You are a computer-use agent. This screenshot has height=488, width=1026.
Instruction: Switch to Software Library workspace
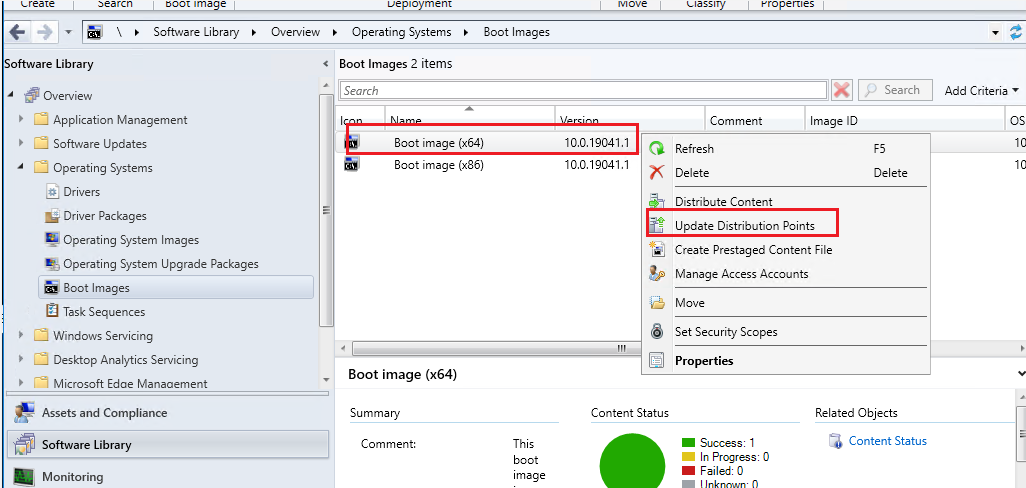168,445
